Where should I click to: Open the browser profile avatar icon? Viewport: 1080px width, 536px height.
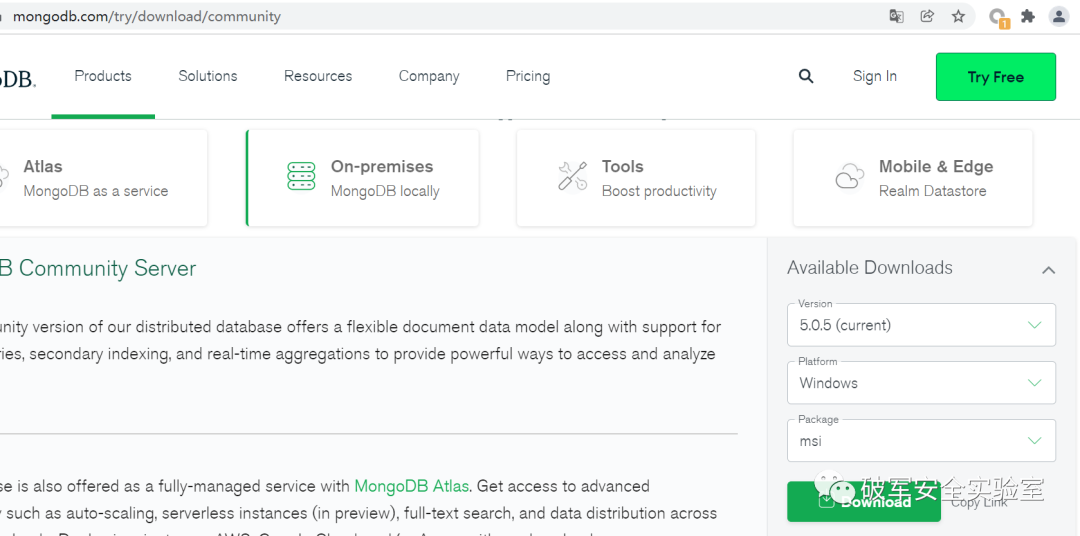[1059, 16]
